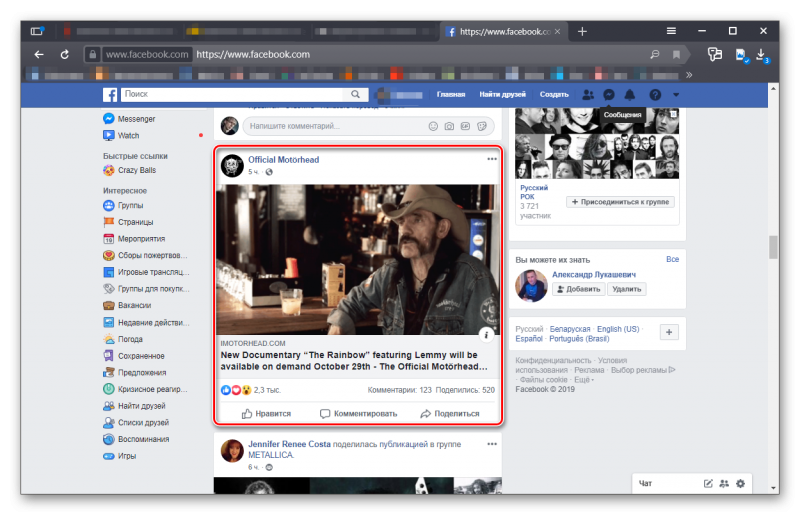Open Погода in sidebar
This screenshot has width=800, height=515.
(123, 339)
